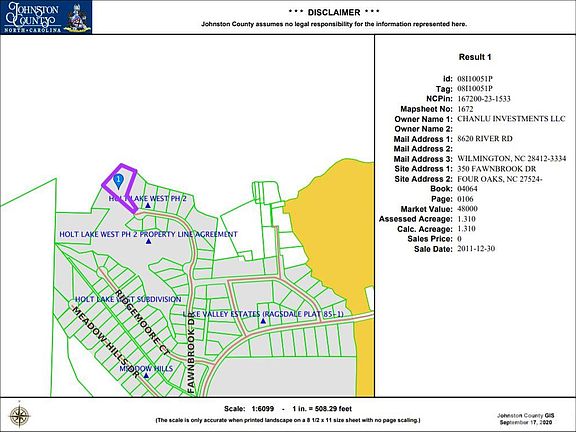The height and width of the screenshot is (432, 576).
Task: Click 'FOUR OAKS, NC 27524-' text
Action: 500,179
